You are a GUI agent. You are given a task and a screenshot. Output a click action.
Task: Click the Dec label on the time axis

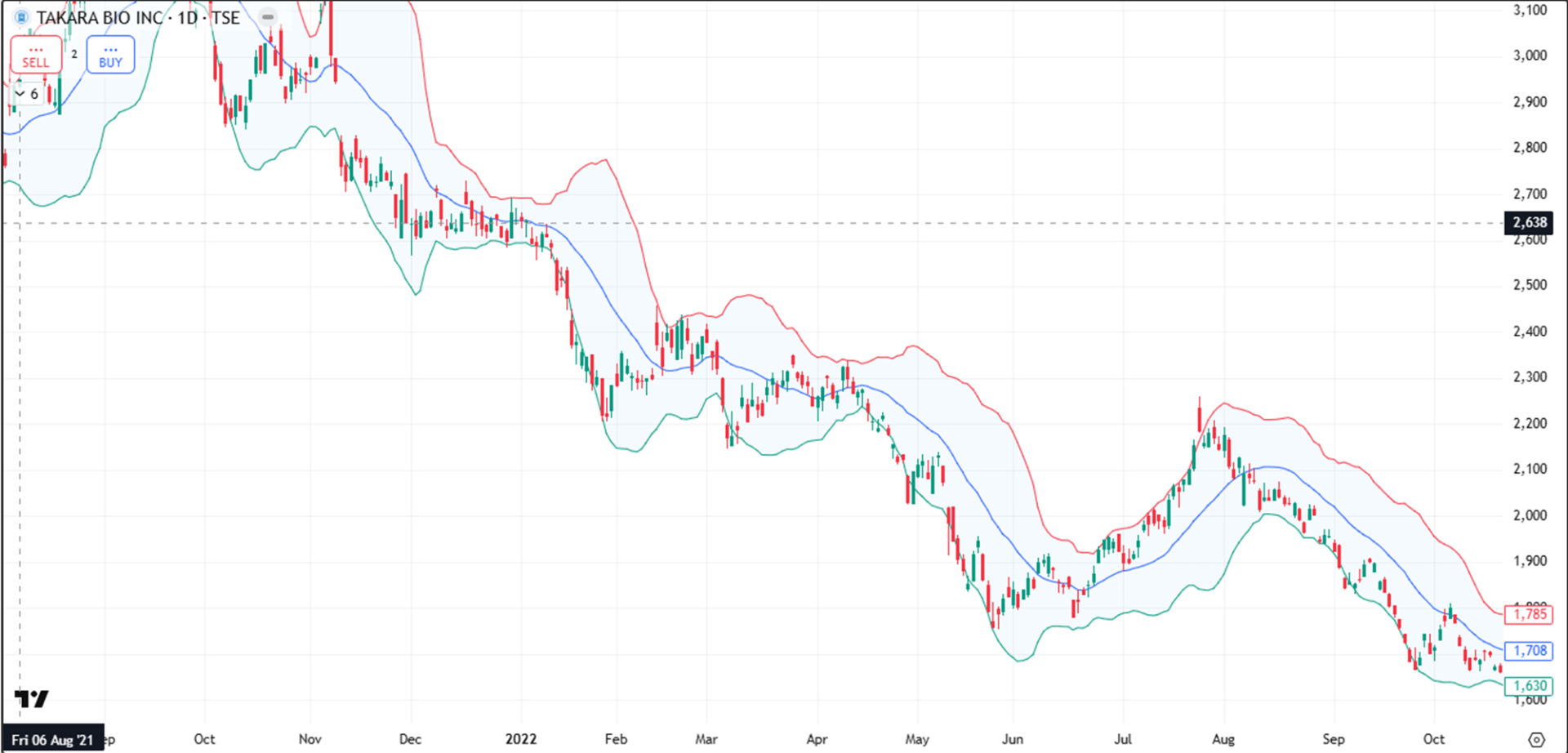410,739
